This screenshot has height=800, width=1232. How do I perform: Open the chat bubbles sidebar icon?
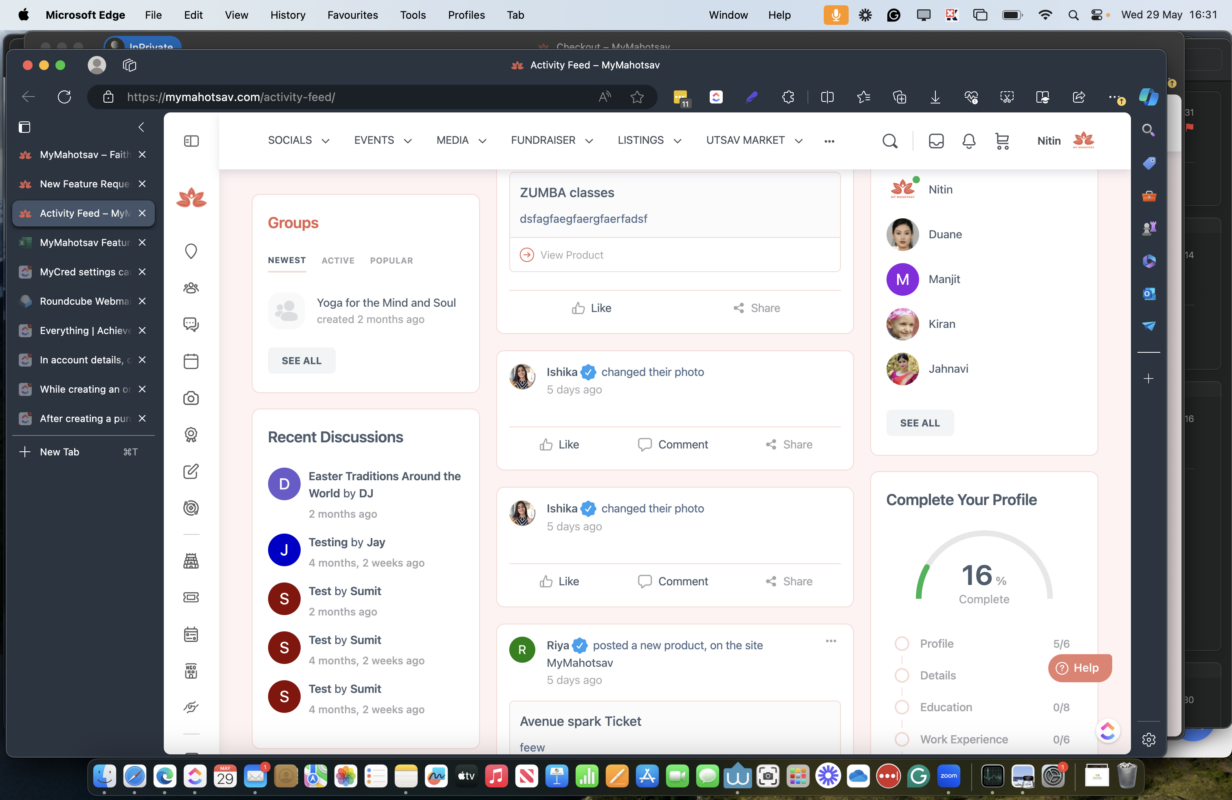pos(191,324)
